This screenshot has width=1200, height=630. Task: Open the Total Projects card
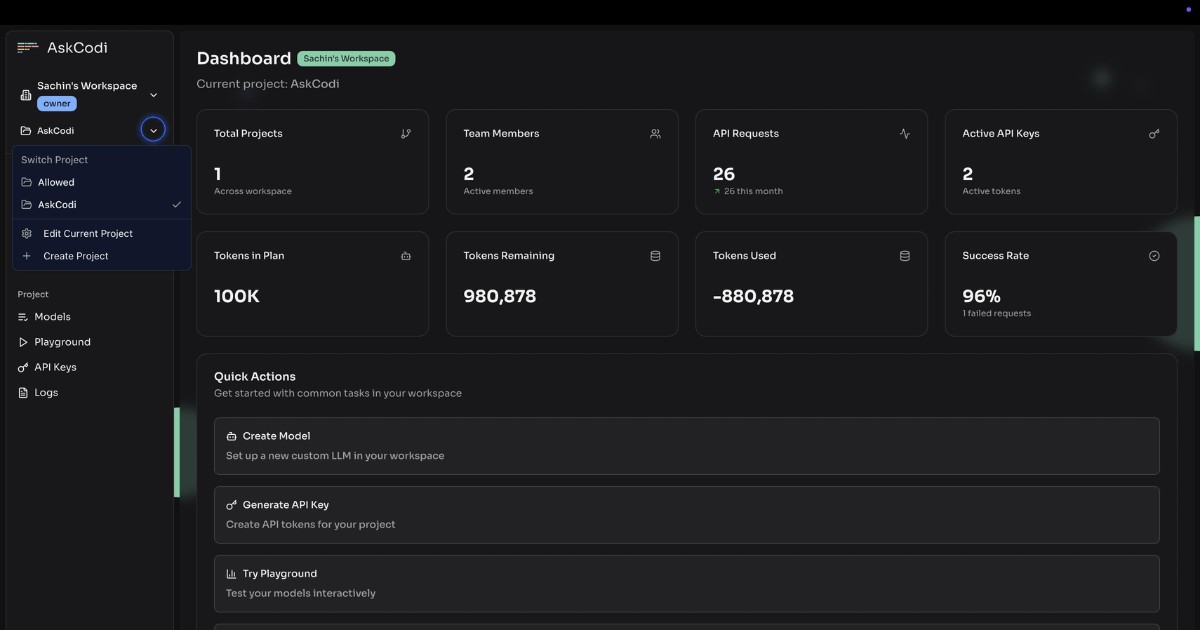(x=313, y=162)
